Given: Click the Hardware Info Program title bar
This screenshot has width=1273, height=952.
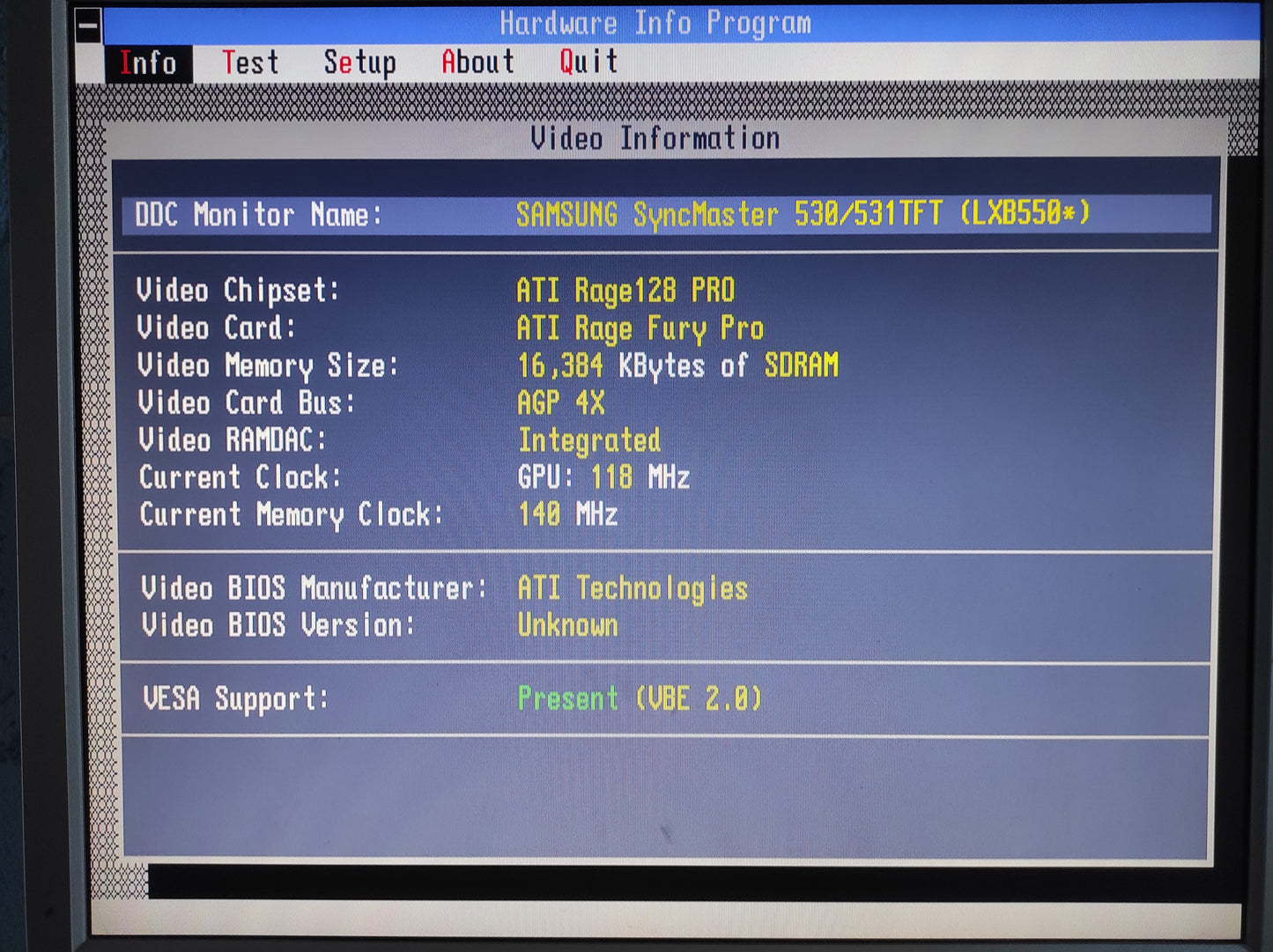Looking at the screenshot, I should point(655,24).
